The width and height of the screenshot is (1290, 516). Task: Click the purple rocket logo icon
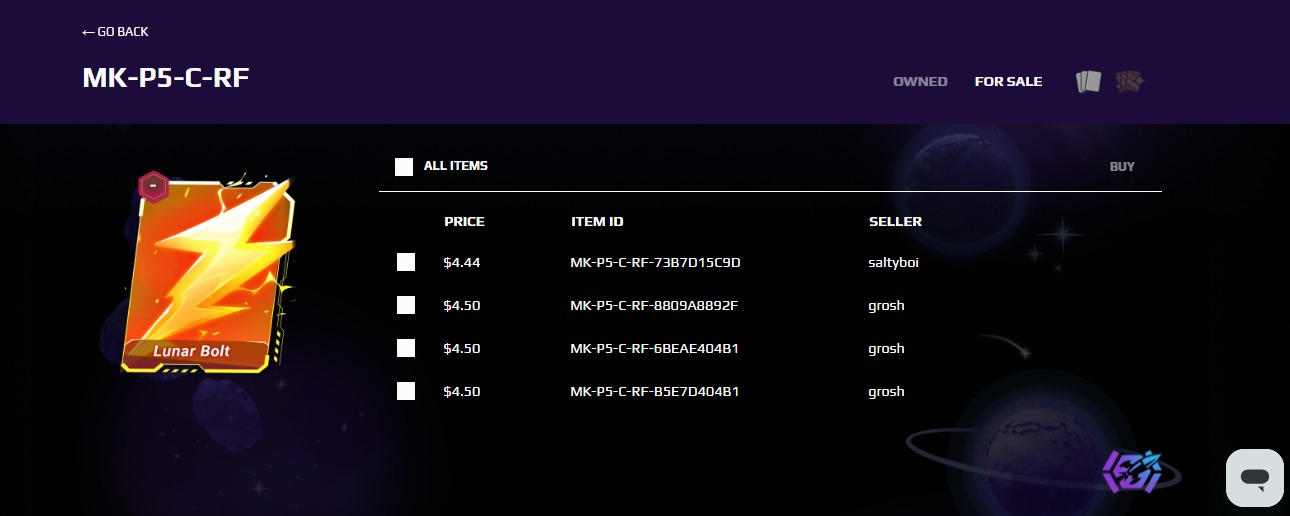pos(1132,472)
